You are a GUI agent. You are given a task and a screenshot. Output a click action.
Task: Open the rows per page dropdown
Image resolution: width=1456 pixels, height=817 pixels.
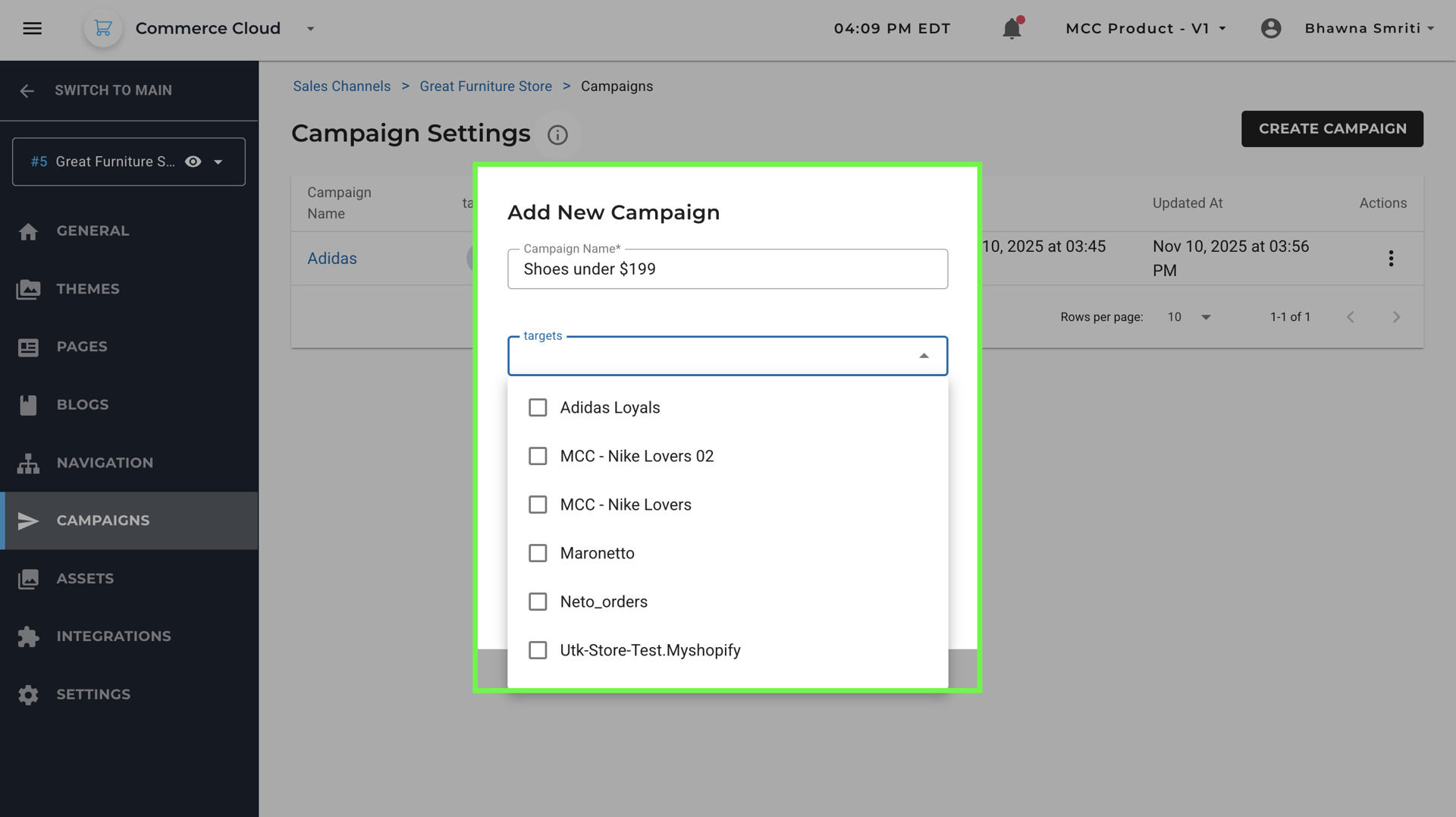[x=1189, y=317]
